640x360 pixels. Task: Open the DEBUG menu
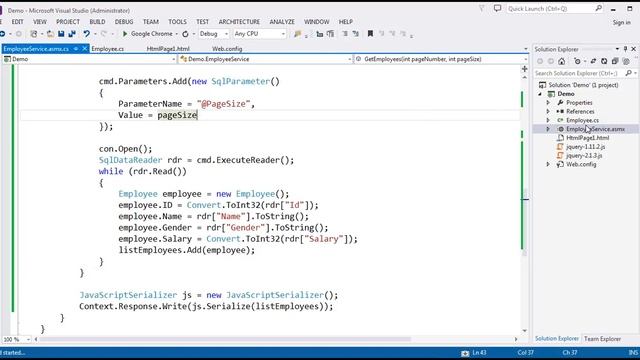click(124, 22)
